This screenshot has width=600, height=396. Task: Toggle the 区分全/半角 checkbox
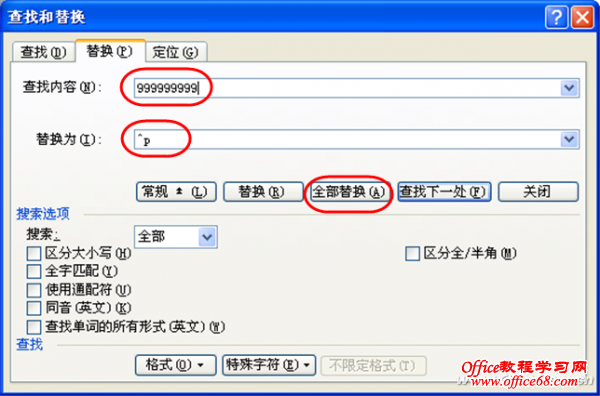[412, 253]
